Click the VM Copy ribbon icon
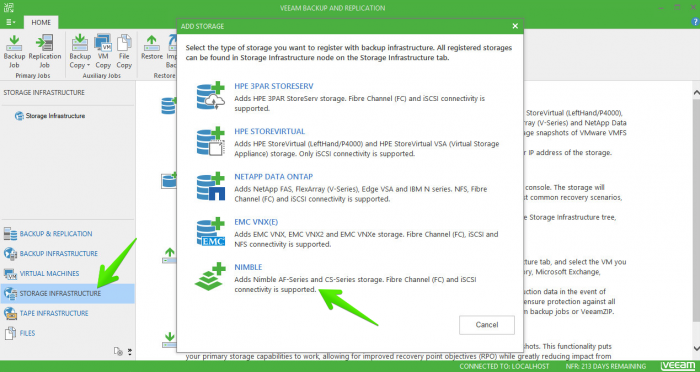700x372 pixels. (x=103, y=43)
